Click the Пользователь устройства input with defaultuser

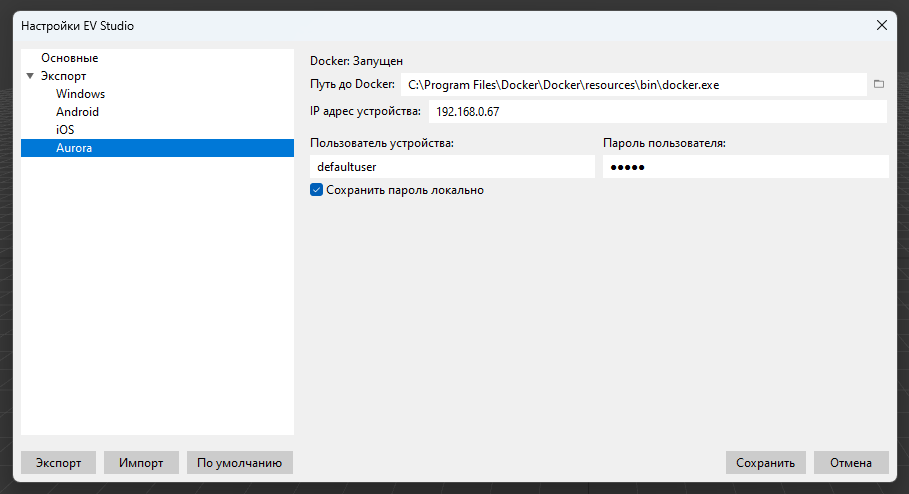click(x=452, y=167)
